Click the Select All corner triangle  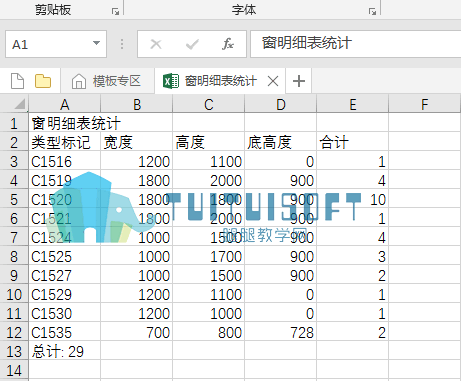point(19,104)
